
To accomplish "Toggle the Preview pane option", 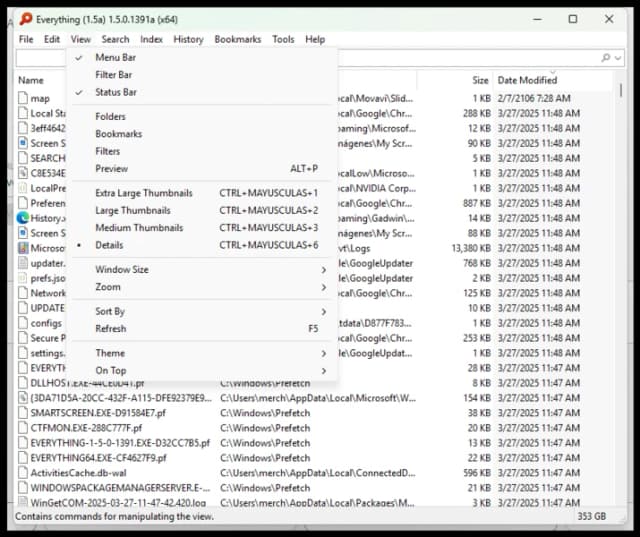I will tap(202, 169).
